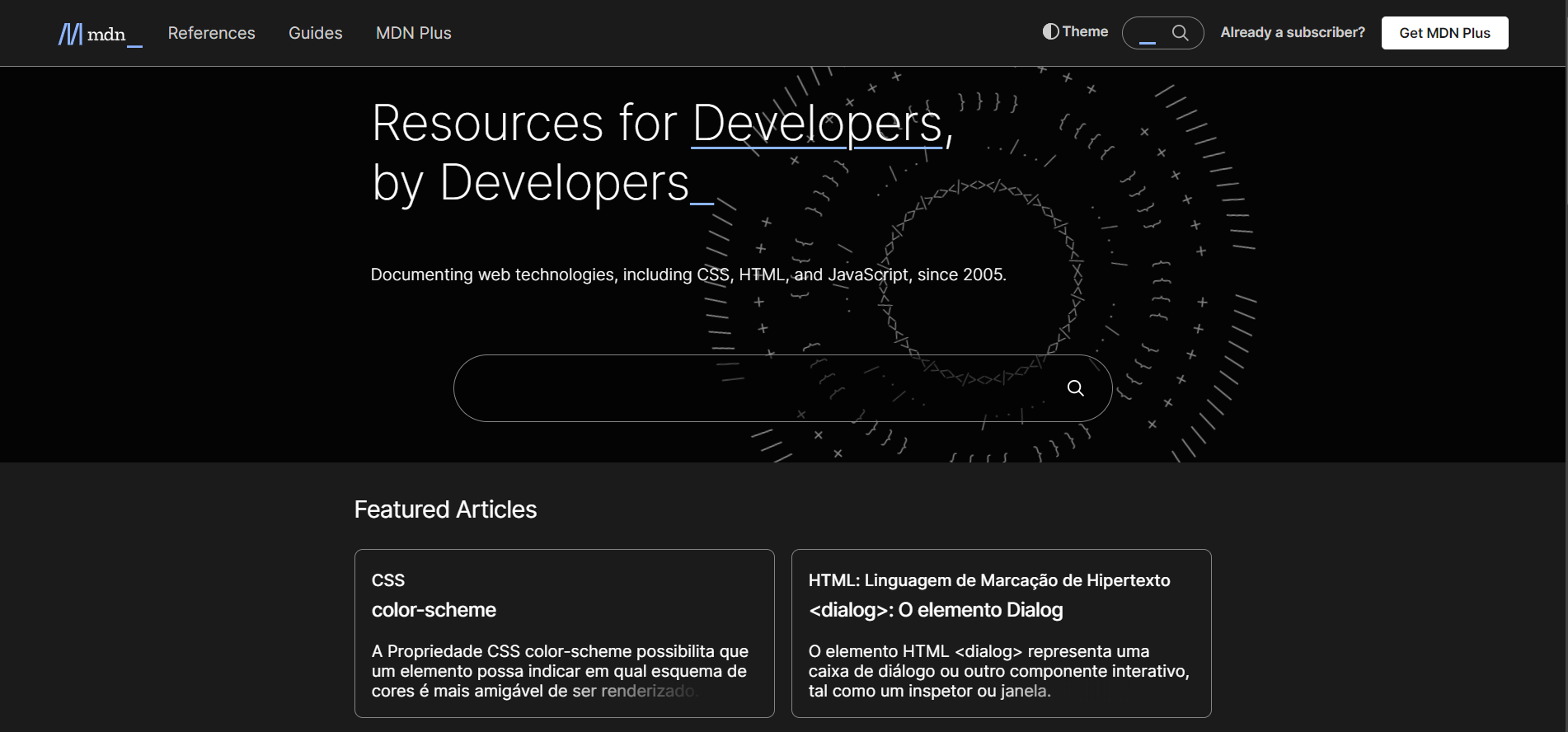Click the color-scheme description paragraph
This screenshot has width=1568, height=732.
click(561, 671)
